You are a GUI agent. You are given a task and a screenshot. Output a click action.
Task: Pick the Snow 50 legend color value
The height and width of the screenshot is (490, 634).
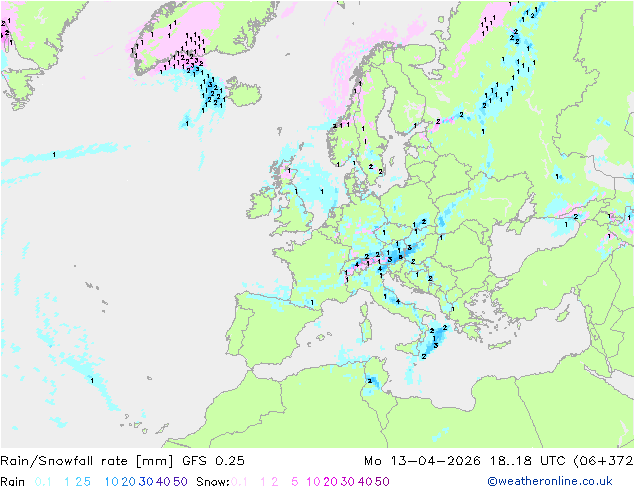coord(382,482)
